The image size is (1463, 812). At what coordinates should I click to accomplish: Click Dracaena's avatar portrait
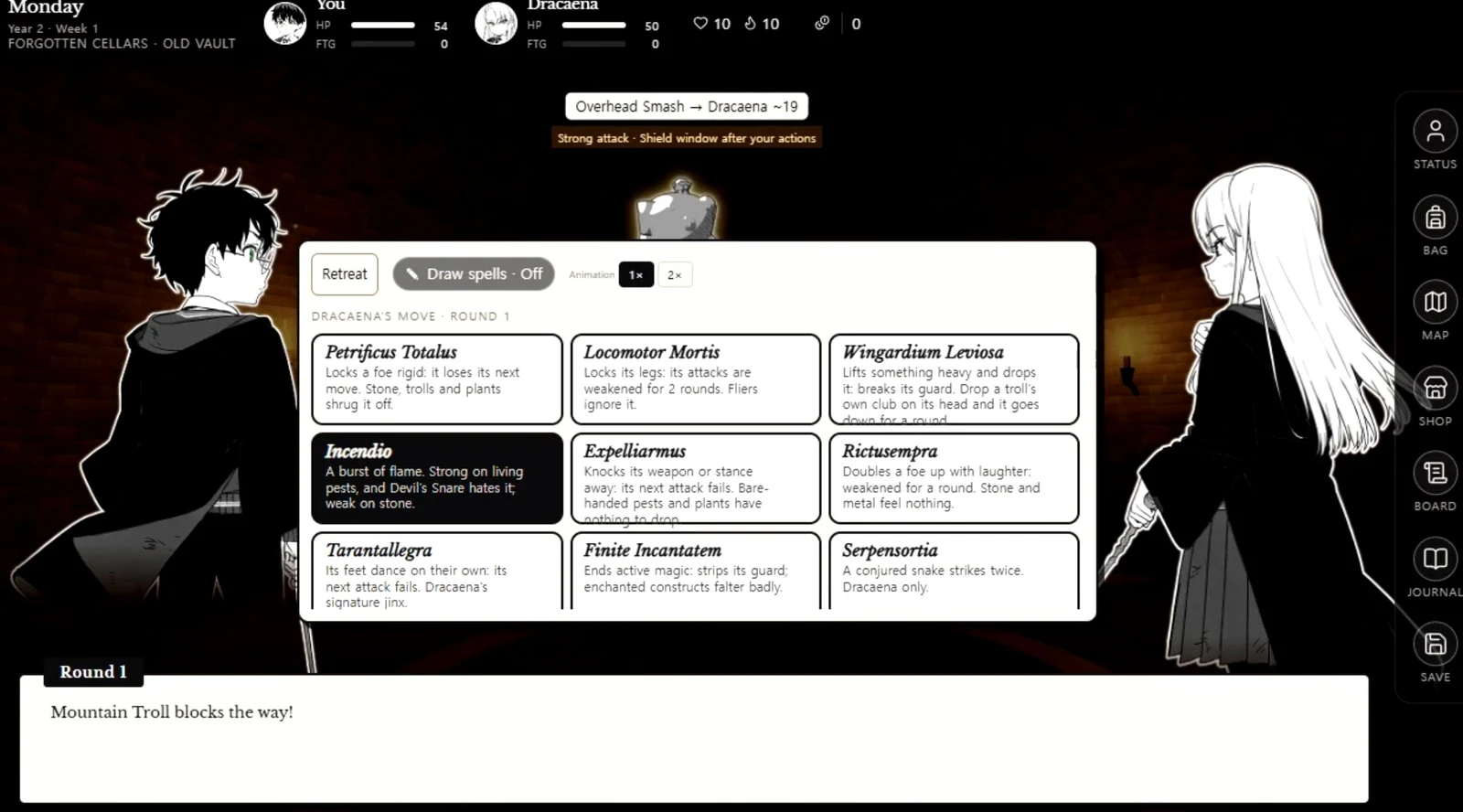(x=497, y=24)
